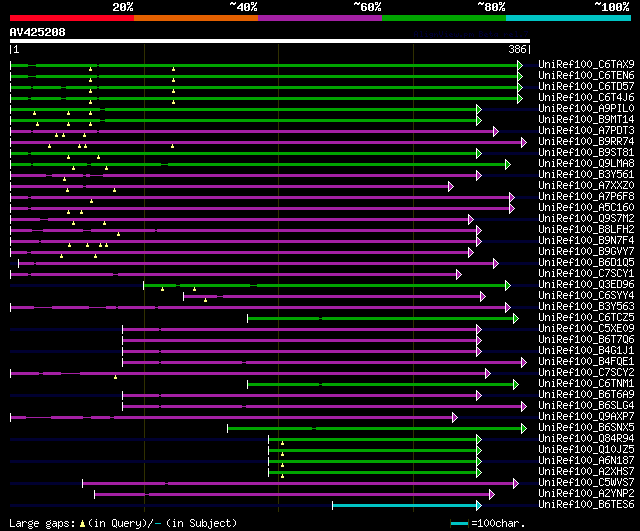Select the UniRef100_B9GVY7 label
Screen dimensions: 640x531
[586, 252]
